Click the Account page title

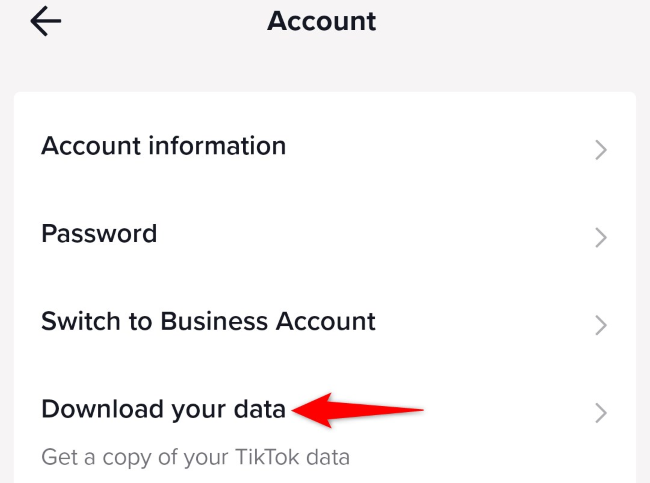[322, 21]
